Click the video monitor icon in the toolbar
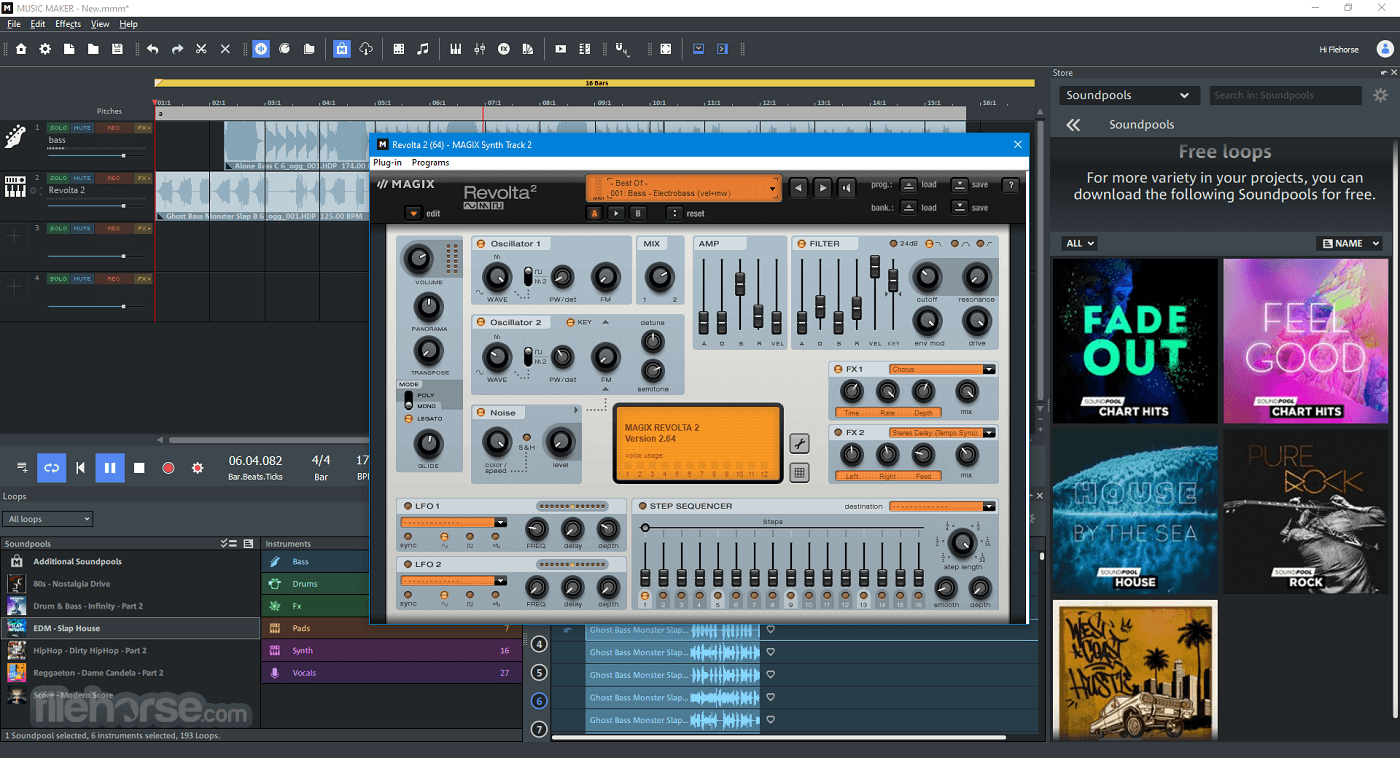 click(561, 49)
